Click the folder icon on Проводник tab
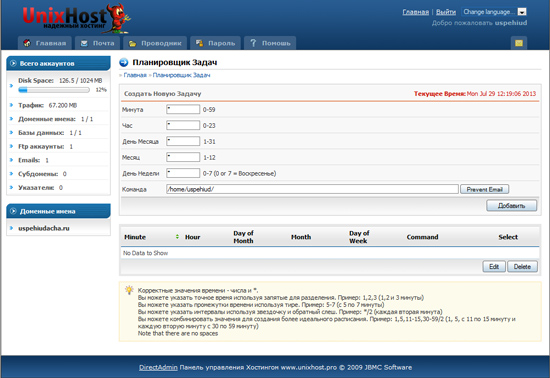Image resolution: width=550 pixels, height=378 pixels. pos(132,43)
